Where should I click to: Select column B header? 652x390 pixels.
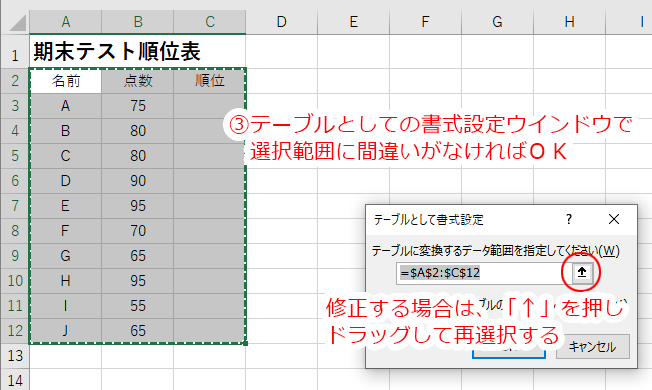point(138,22)
